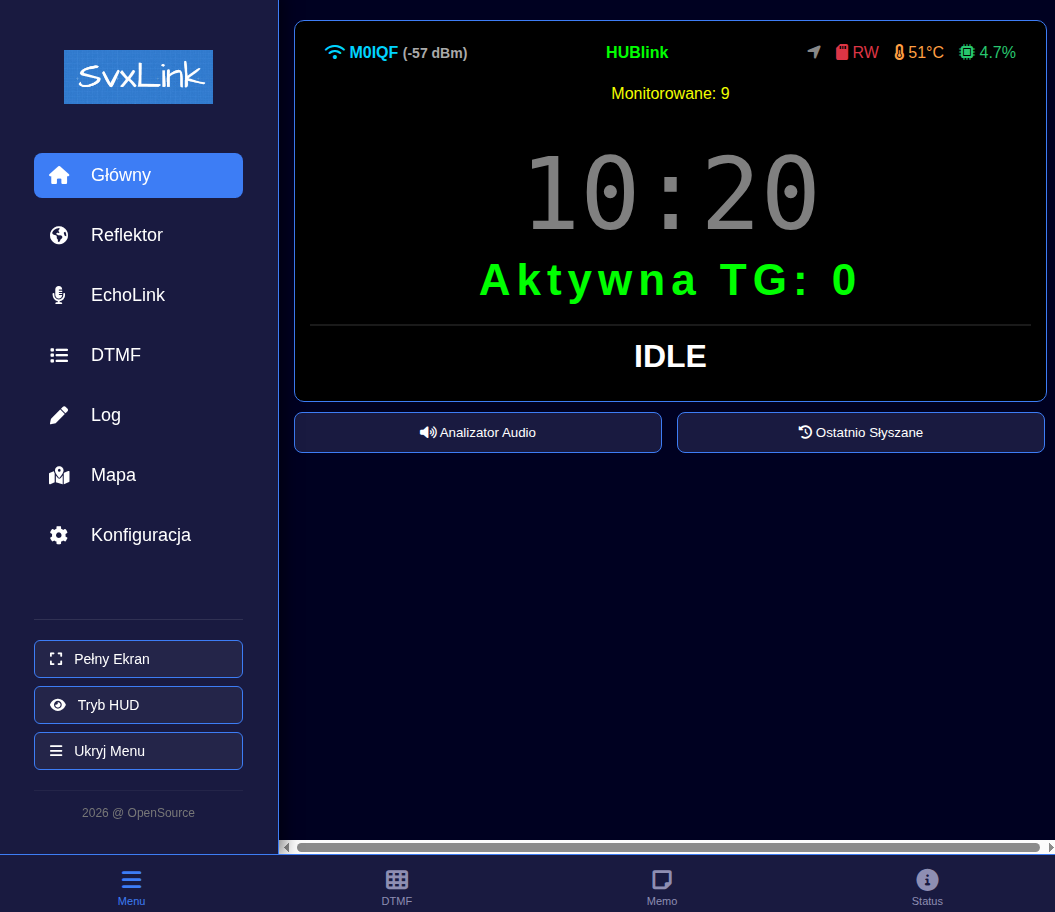Hide sidebar with Ukryj Menu
The image size is (1055, 912).
[138, 751]
